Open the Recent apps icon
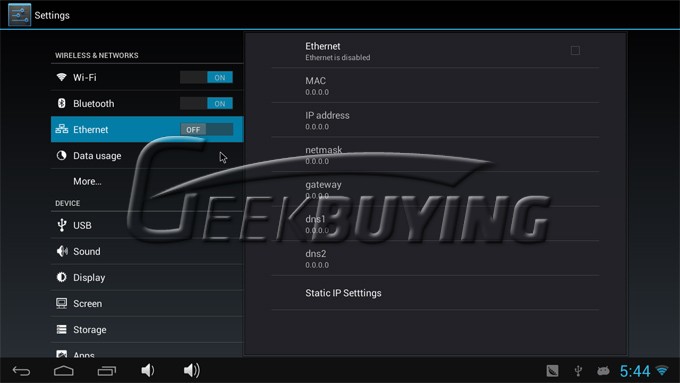The width and height of the screenshot is (680, 383). pyautogui.click(x=107, y=371)
